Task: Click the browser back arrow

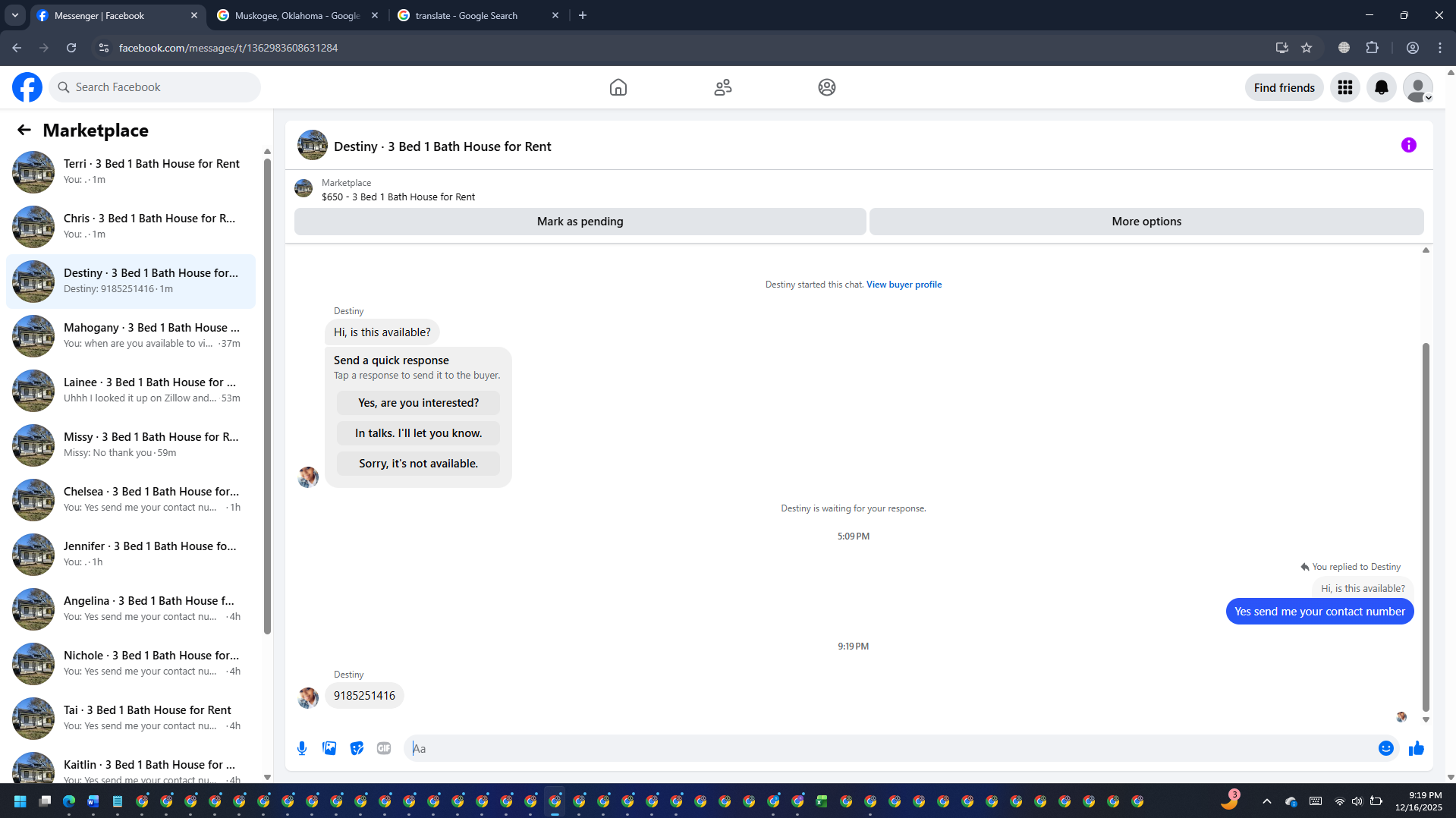Action: [17, 48]
